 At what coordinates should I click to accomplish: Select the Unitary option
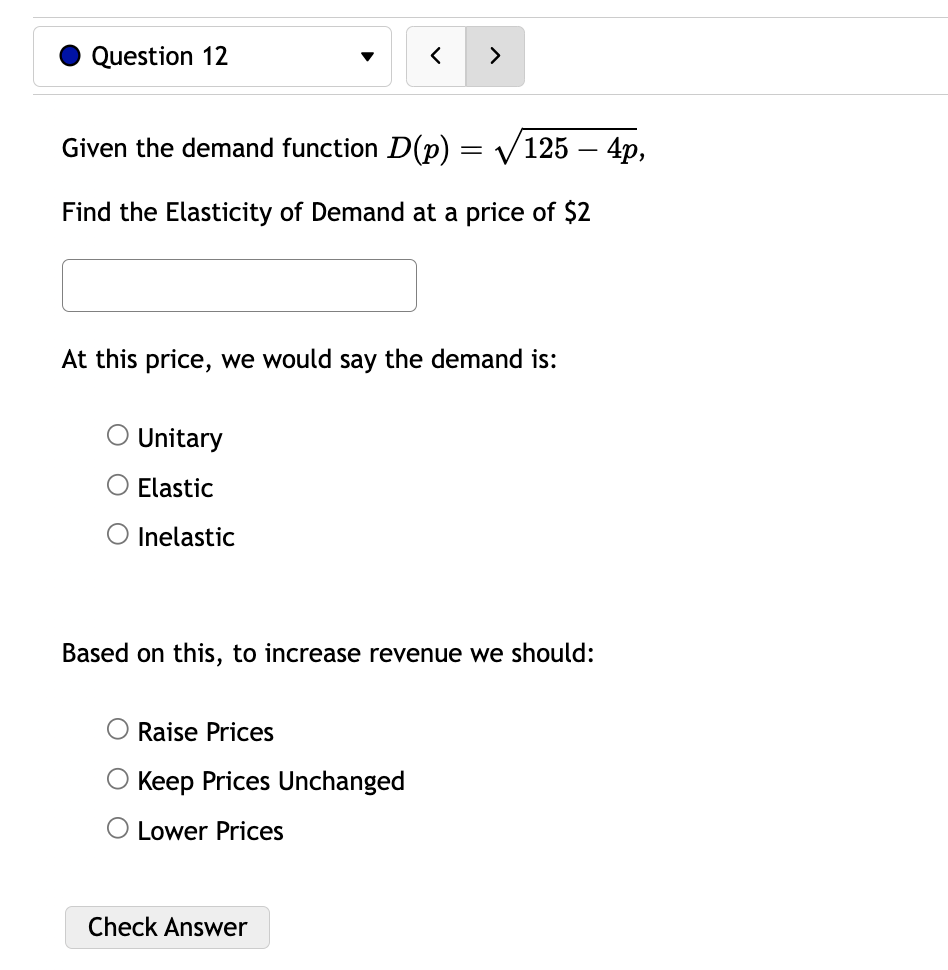117,434
